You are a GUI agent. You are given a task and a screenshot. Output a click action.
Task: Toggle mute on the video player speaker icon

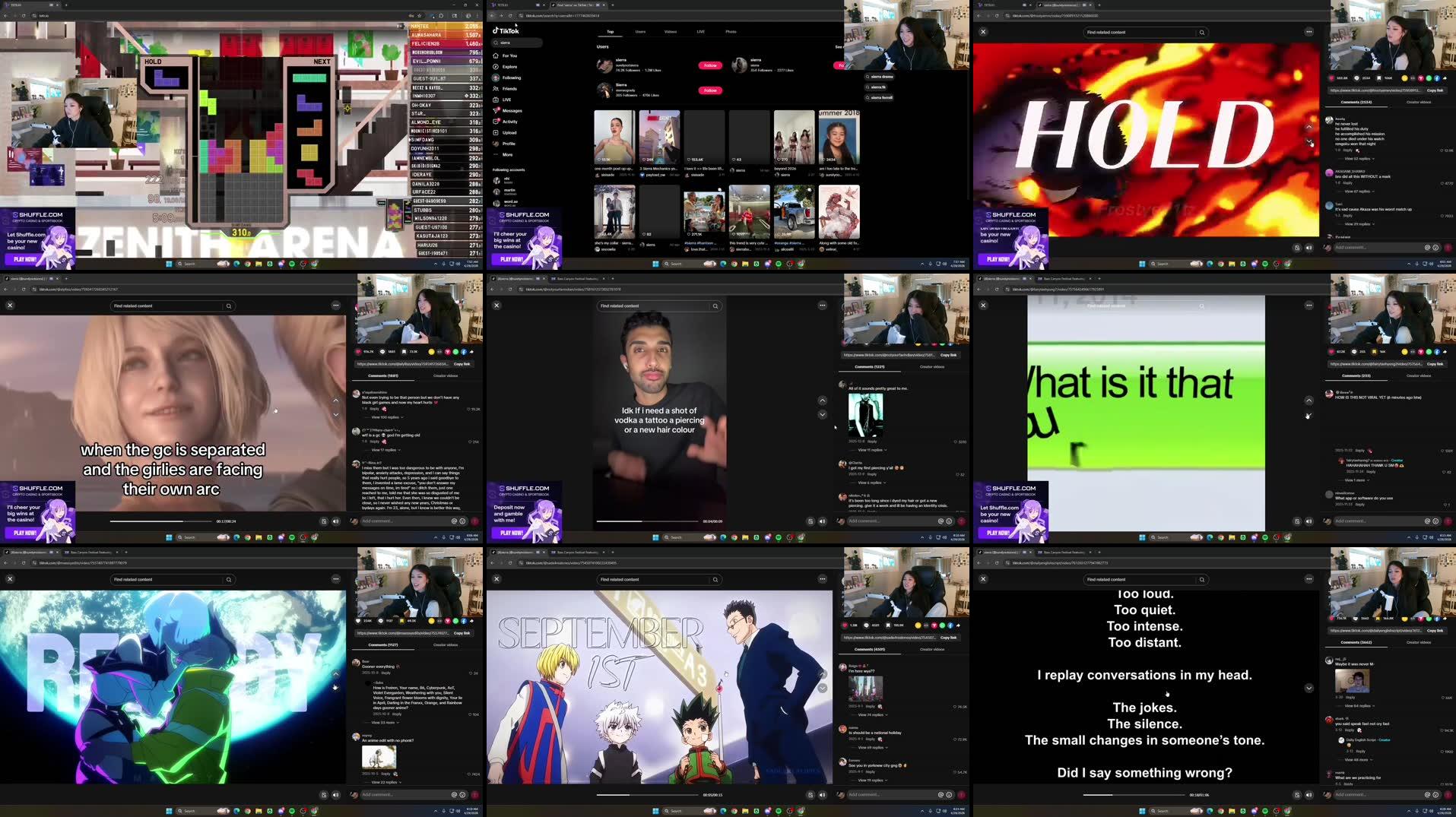point(822,521)
